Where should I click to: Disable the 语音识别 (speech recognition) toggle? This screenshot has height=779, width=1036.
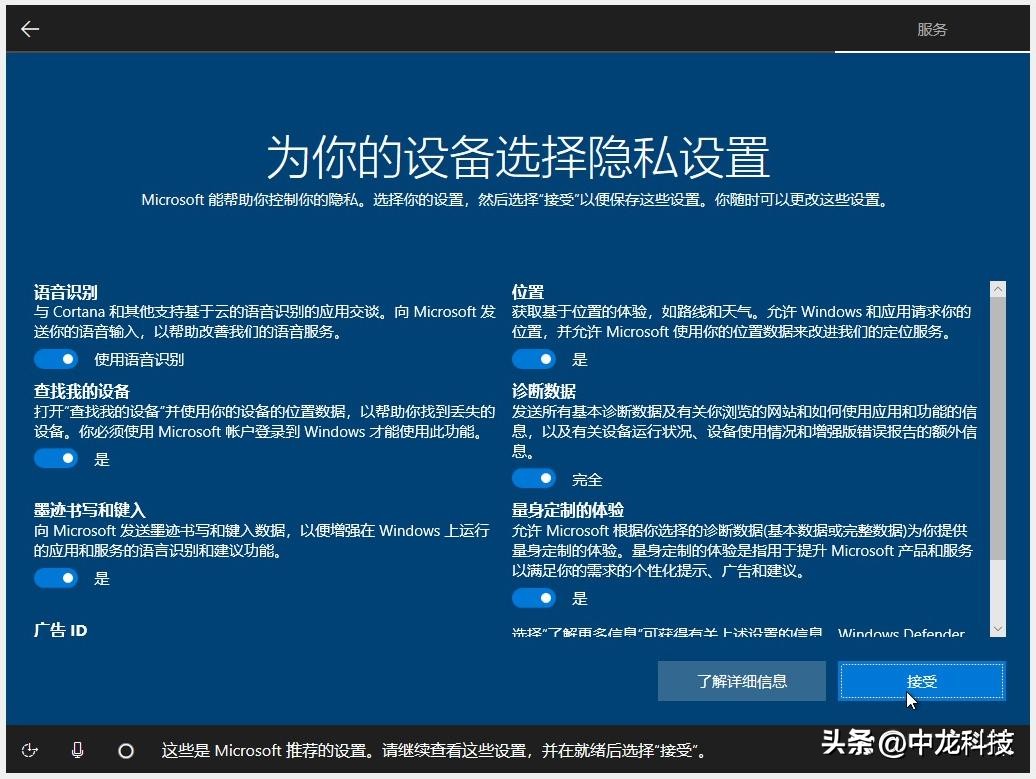pyautogui.click(x=55, y=358)
